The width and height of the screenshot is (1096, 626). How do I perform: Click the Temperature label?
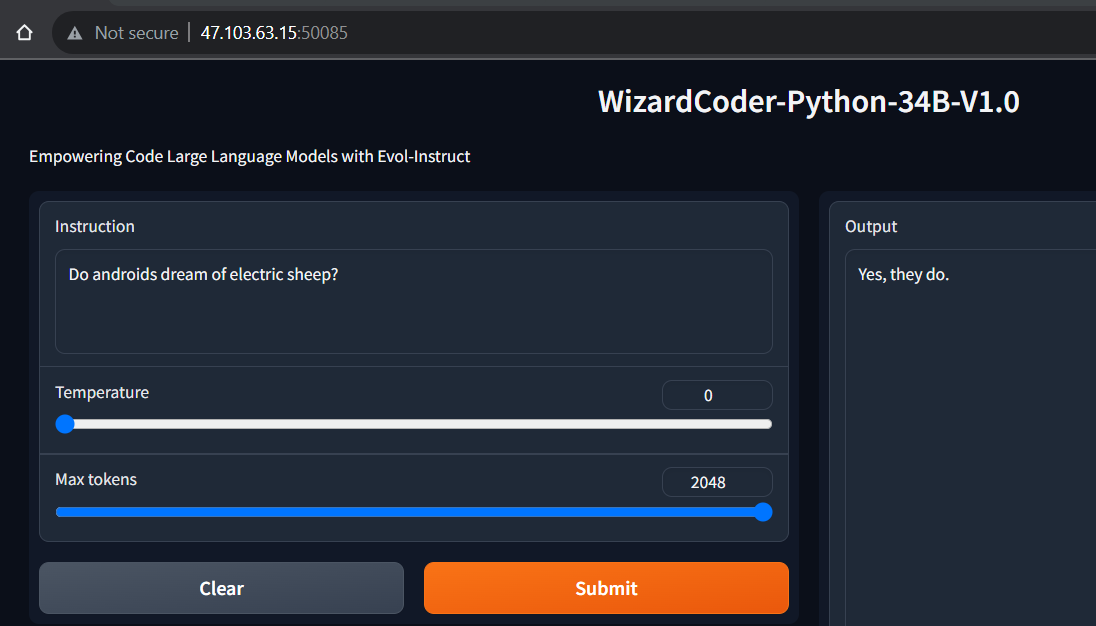(102, 392)
